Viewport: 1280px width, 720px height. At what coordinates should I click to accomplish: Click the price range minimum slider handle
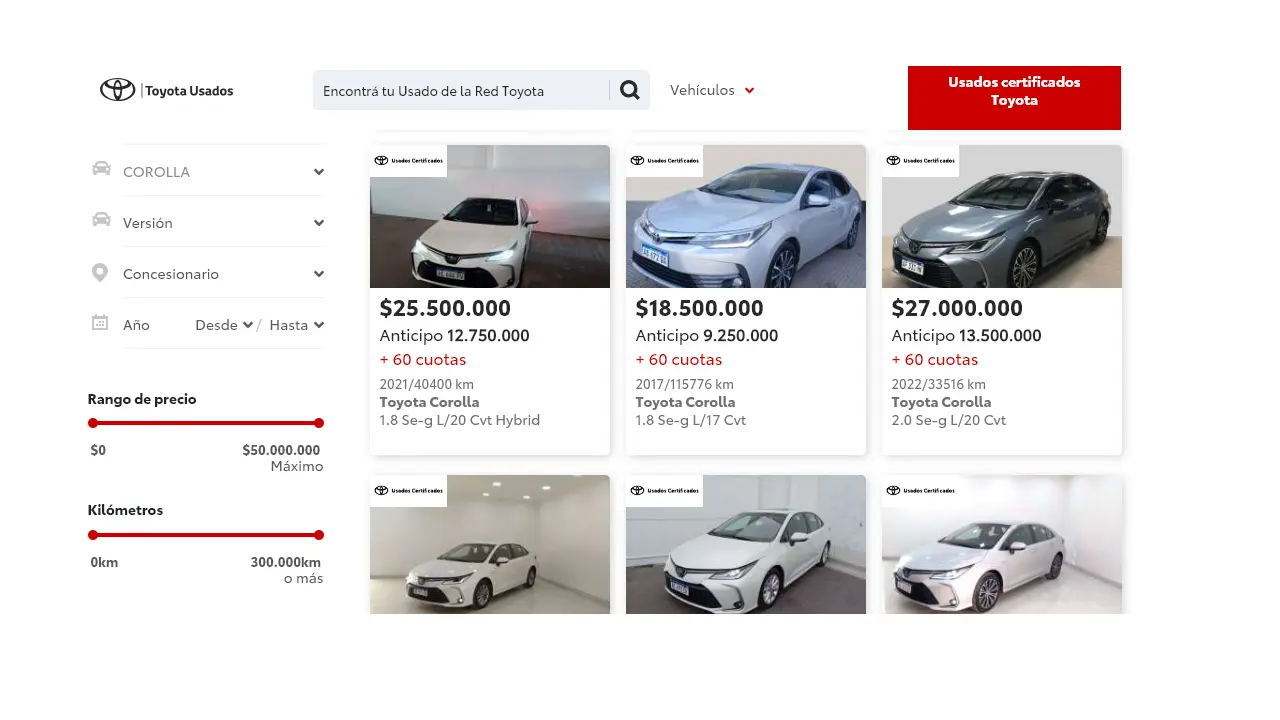click(x=93, y=423)
